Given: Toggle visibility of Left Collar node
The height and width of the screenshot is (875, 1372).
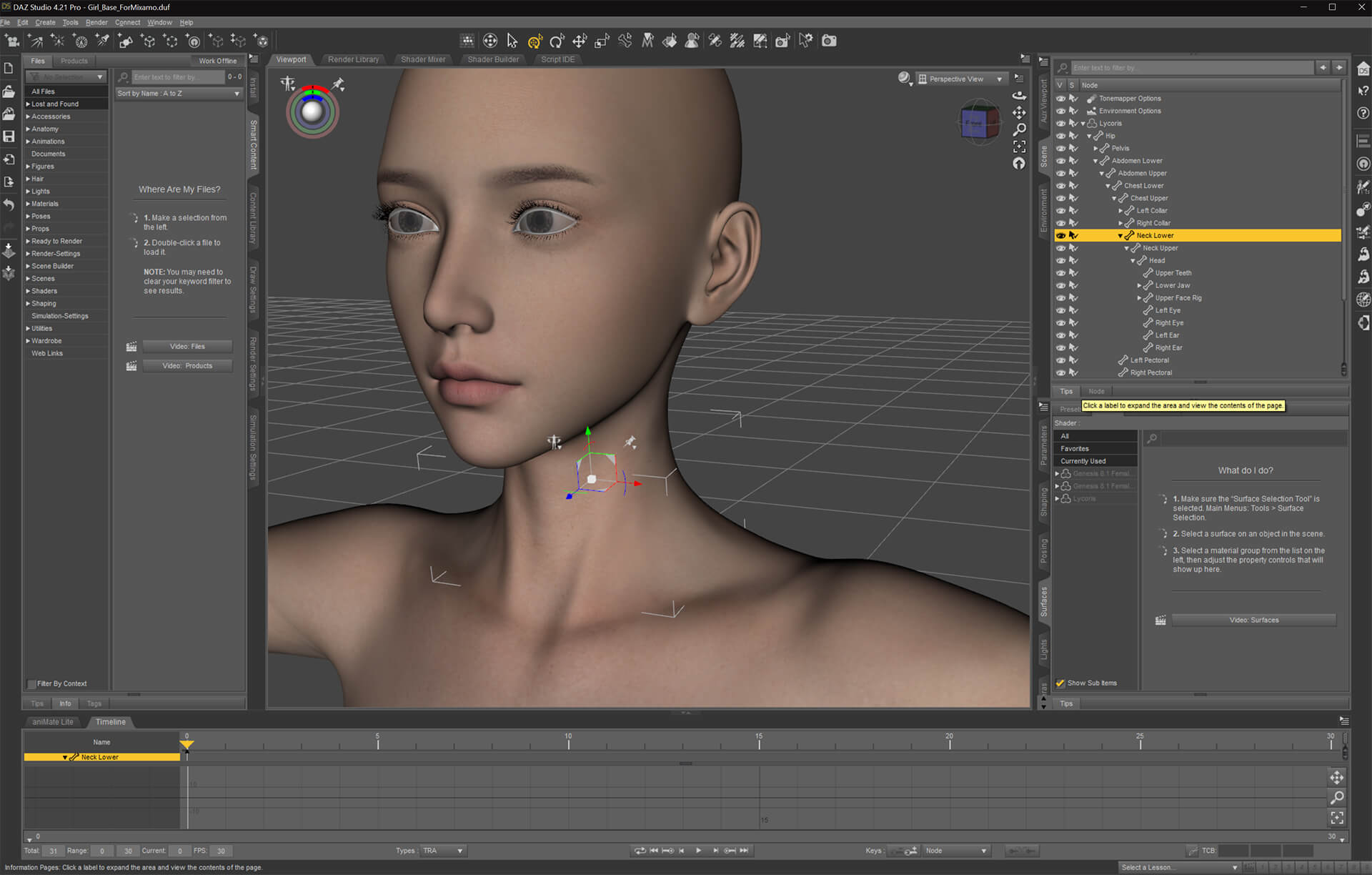Looking at the screenshot, I should tap(1061, 211).
